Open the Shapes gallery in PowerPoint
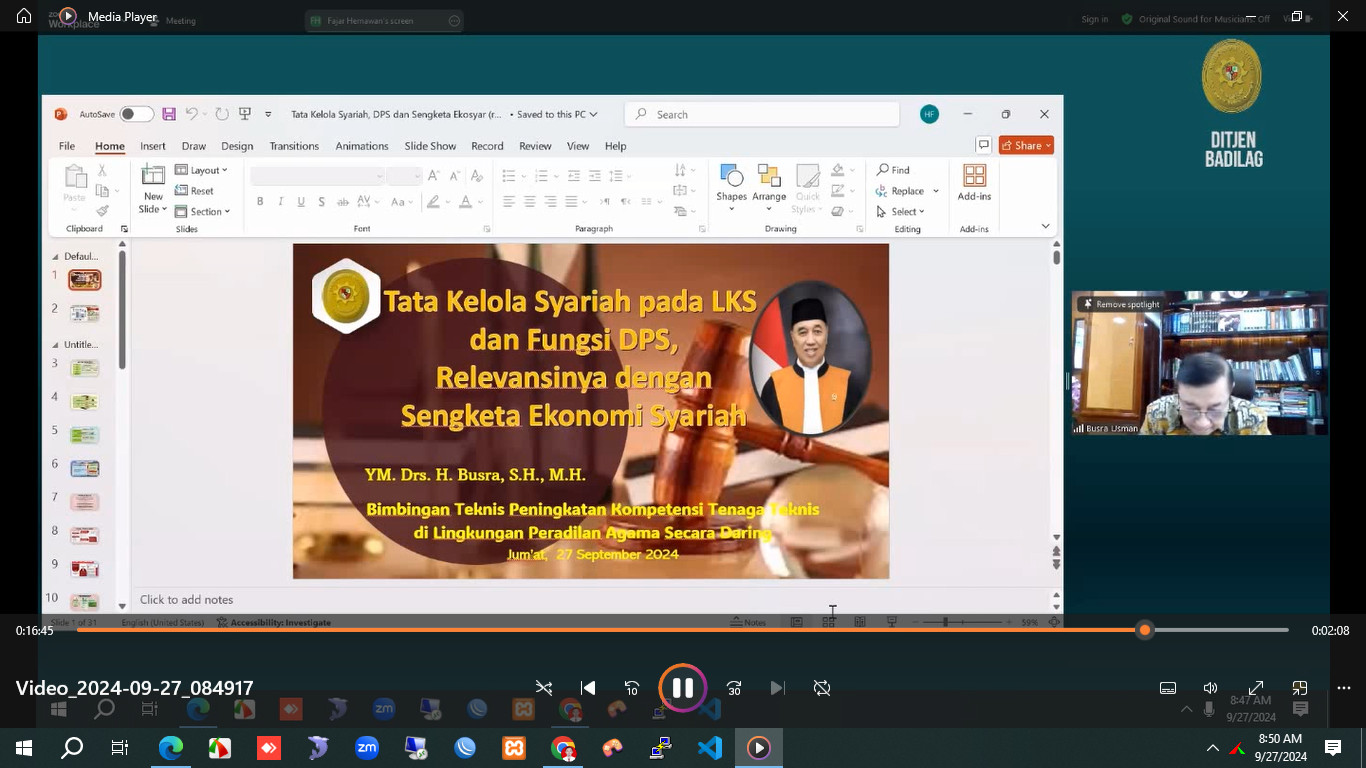This screenshot has width=1366, height=768. coord(731,187)
